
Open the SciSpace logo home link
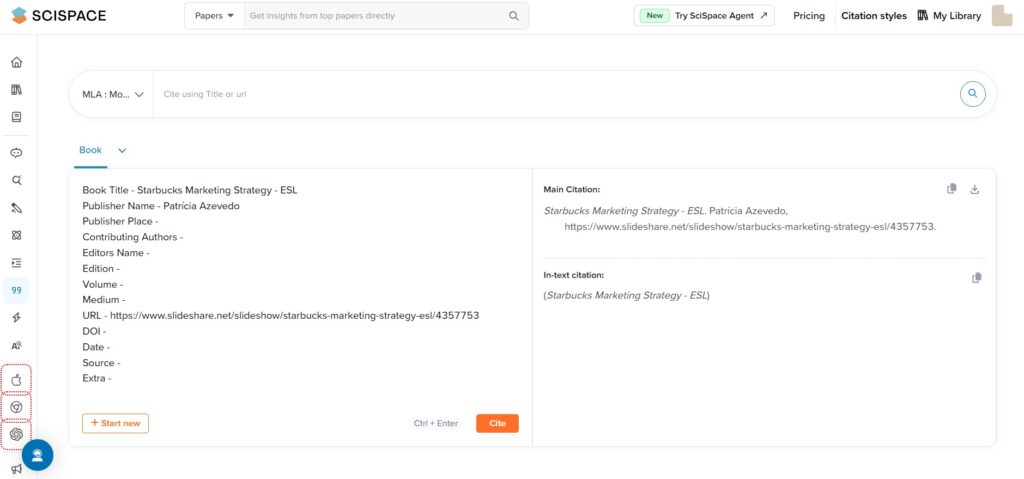59,16
